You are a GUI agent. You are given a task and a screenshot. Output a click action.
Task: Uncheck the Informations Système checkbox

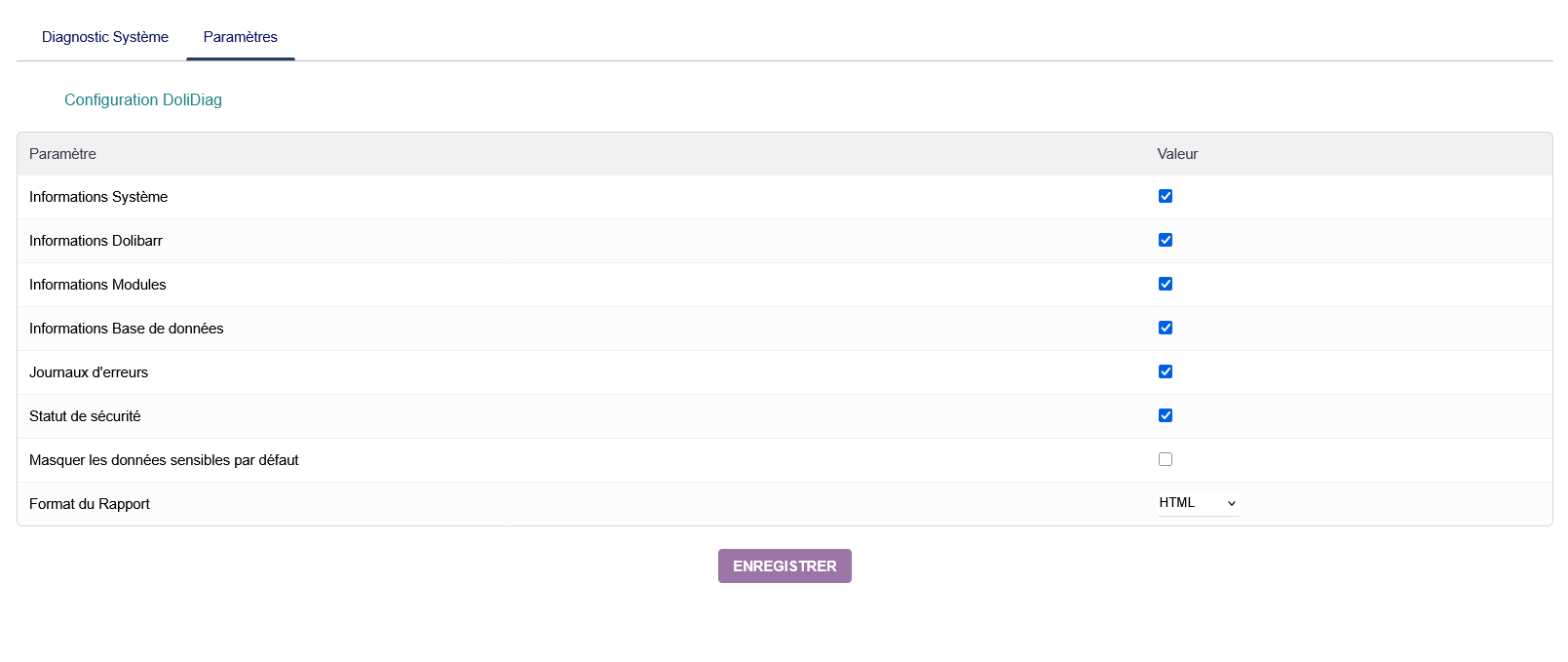point(1166,196)
